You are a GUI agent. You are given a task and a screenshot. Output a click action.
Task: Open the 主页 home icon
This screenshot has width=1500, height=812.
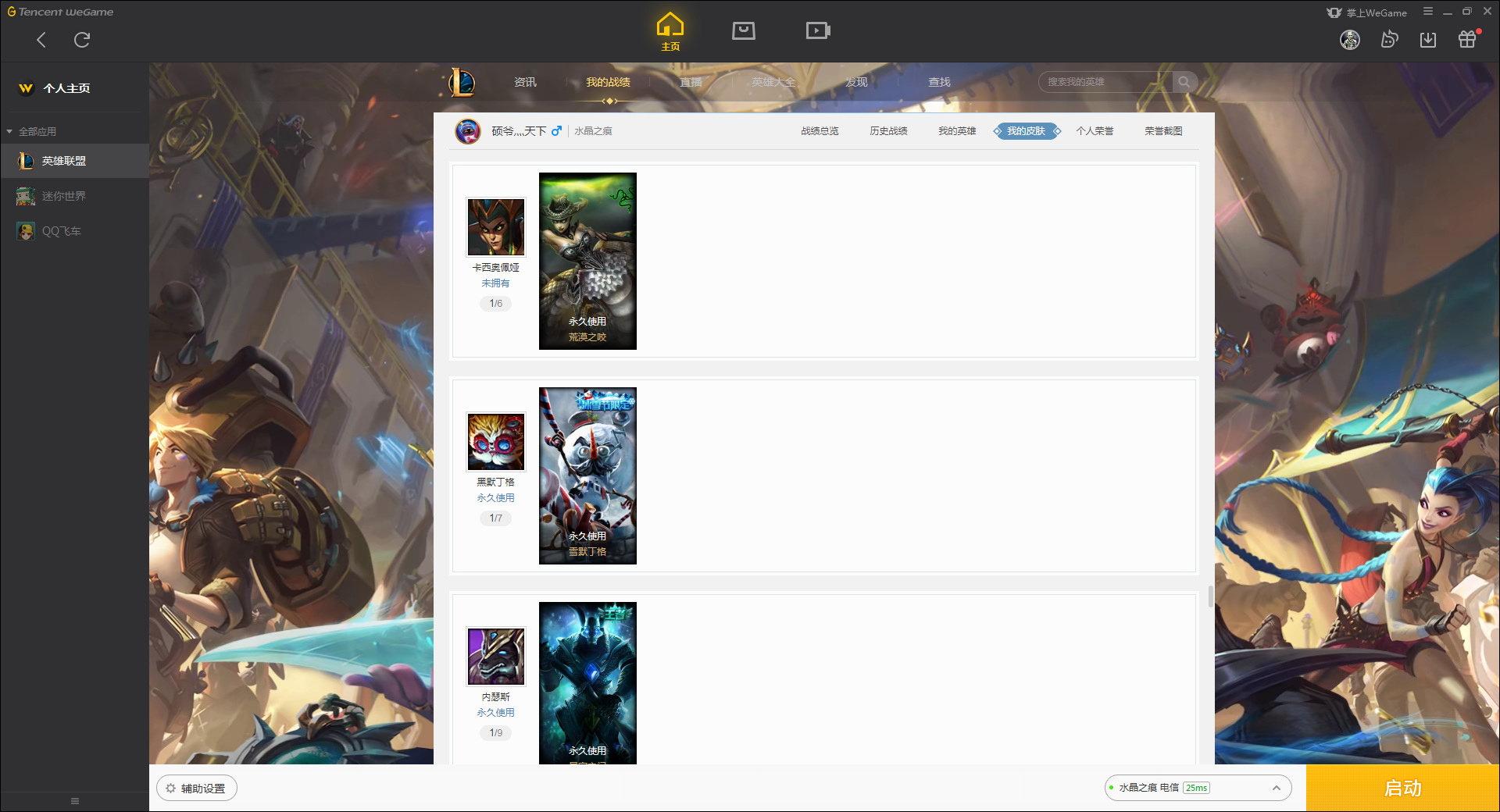pyautogui.click(x=670, y=31)
